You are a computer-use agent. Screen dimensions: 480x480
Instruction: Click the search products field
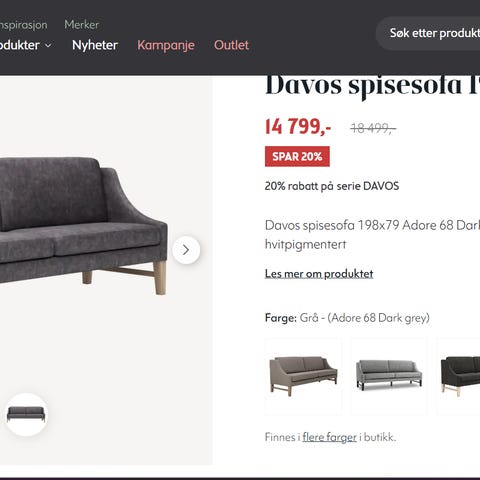click(x=428, y=33)
